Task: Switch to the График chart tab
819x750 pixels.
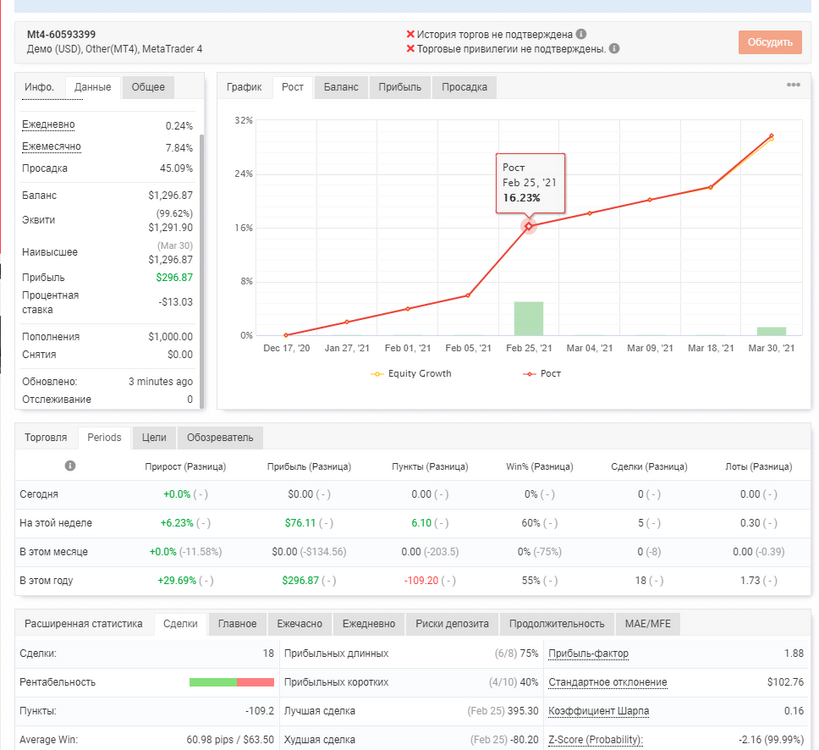Action: pos(244,87)
